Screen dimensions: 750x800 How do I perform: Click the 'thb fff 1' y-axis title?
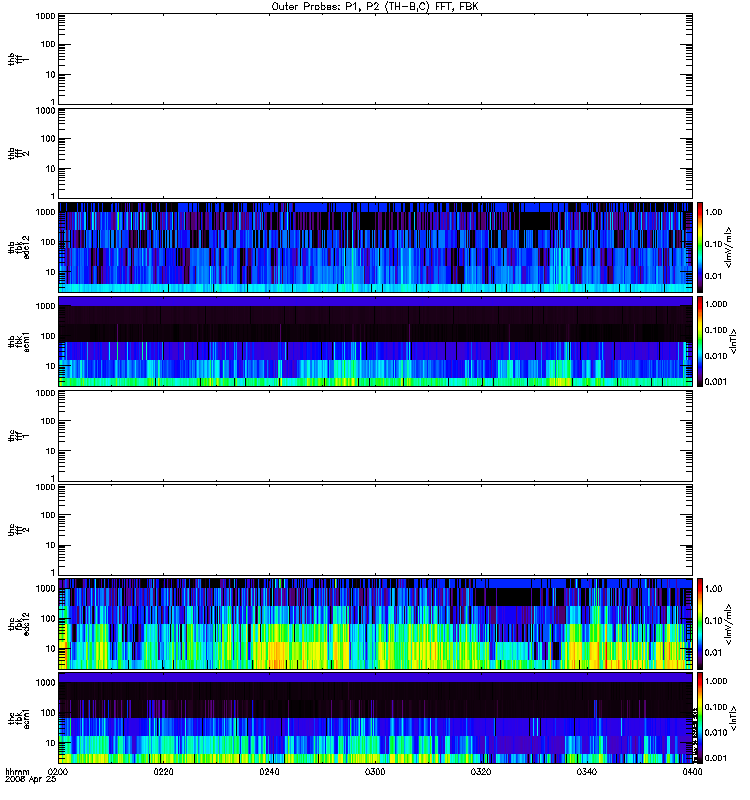18,59
